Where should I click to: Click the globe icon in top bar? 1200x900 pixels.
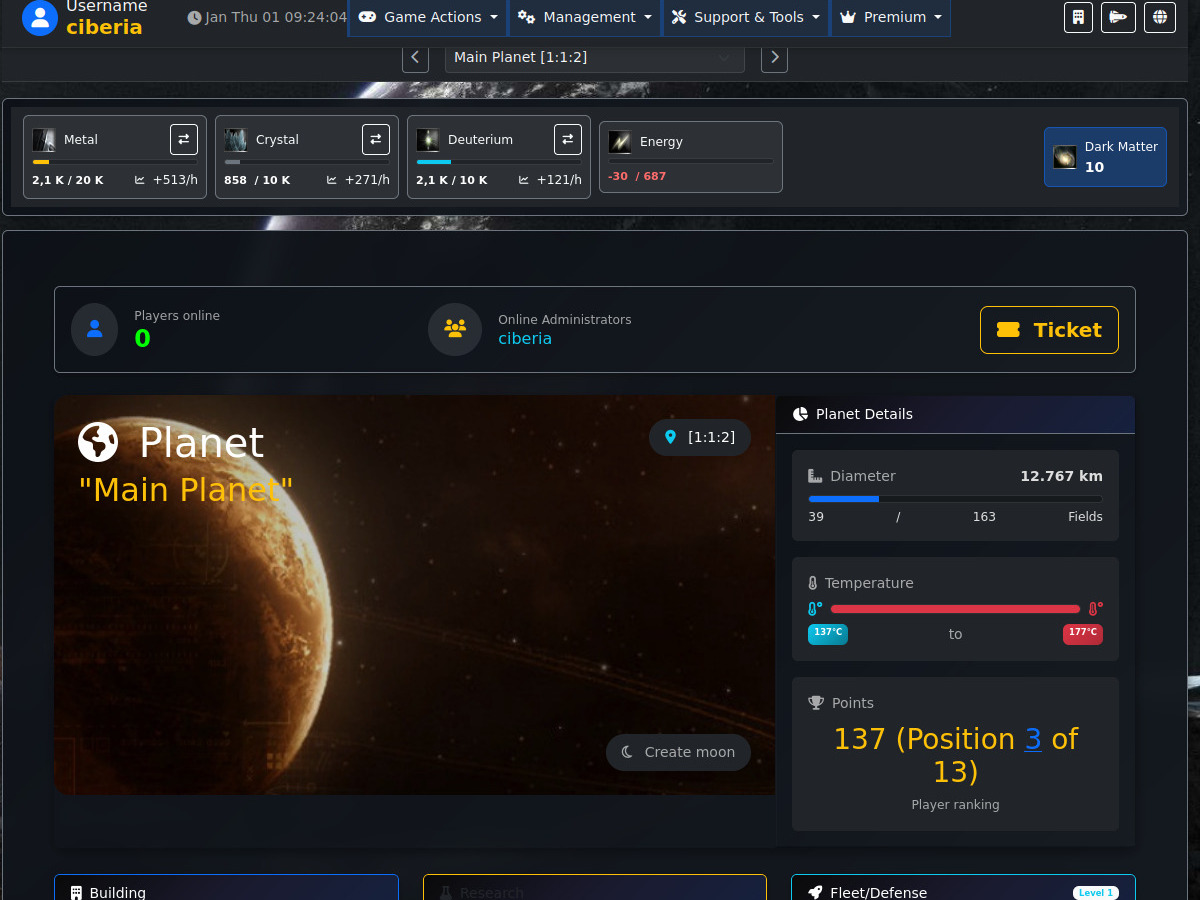1160,17
